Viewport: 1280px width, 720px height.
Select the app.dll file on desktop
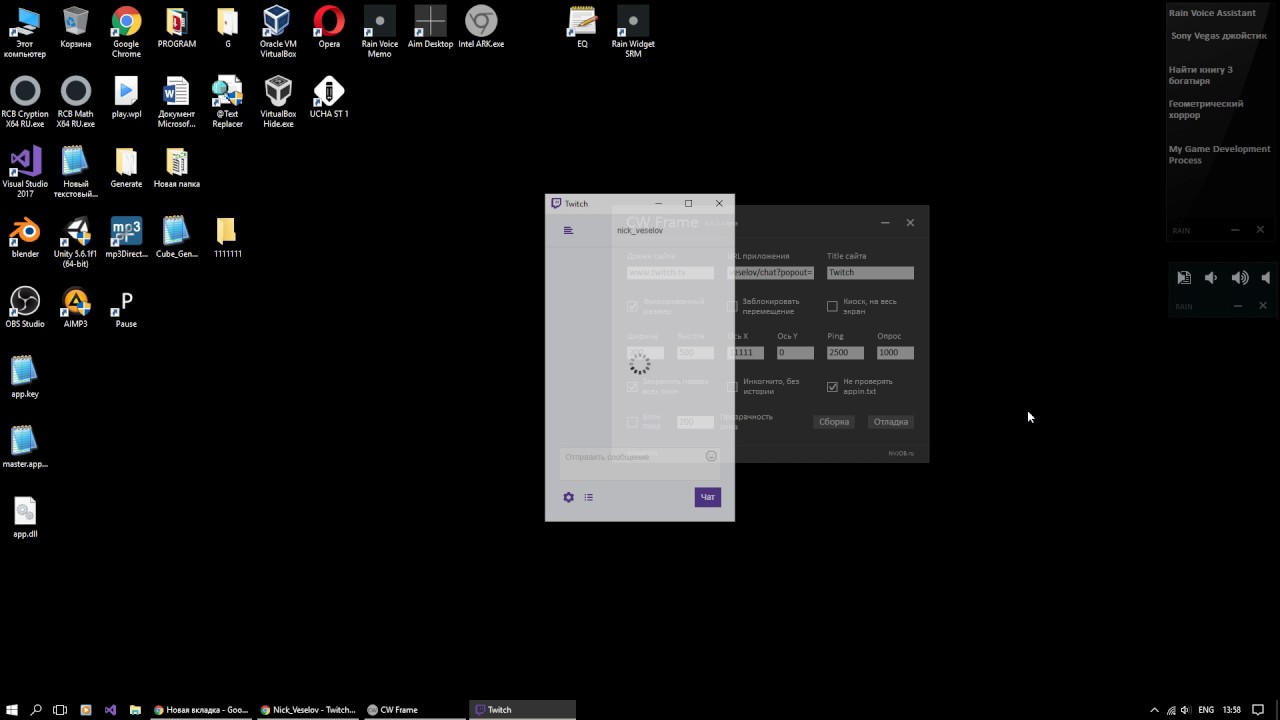pyautogui.click(x=25, y=517)
